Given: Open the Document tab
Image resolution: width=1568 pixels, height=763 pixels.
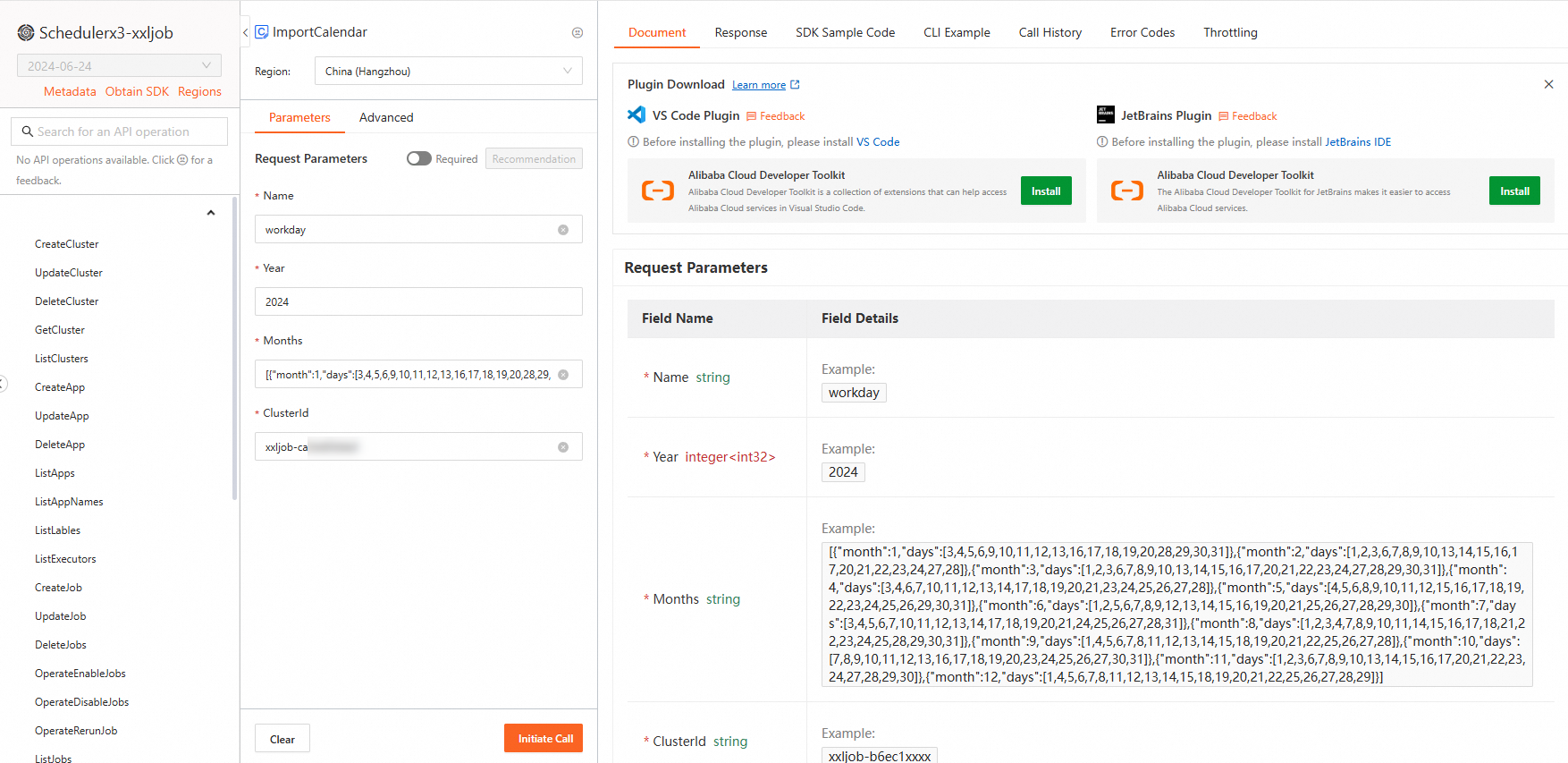Looking at the screenshot, I should 657,32.
